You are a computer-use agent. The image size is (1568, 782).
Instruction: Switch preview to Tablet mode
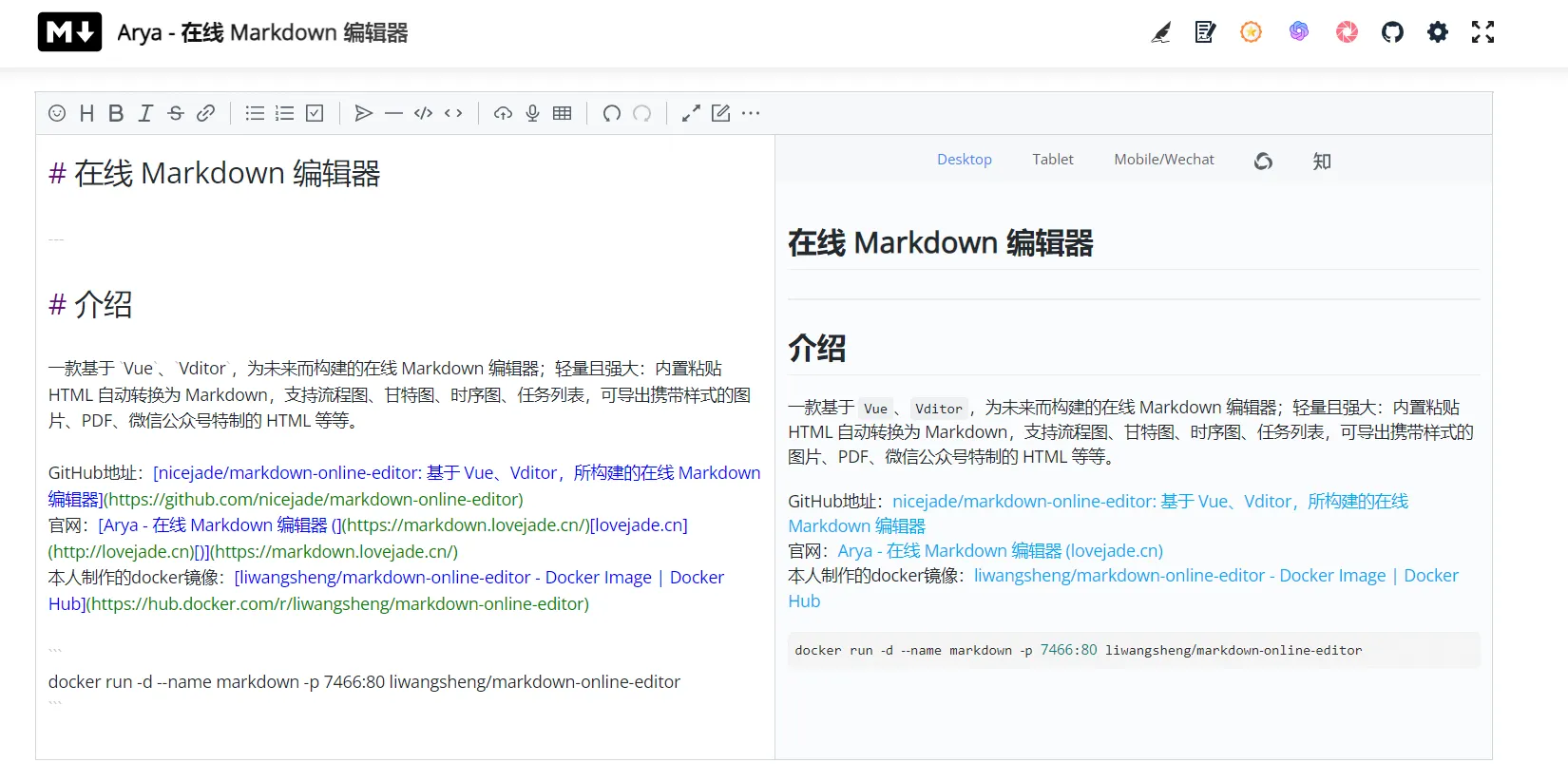click(x=1053, y=160)
